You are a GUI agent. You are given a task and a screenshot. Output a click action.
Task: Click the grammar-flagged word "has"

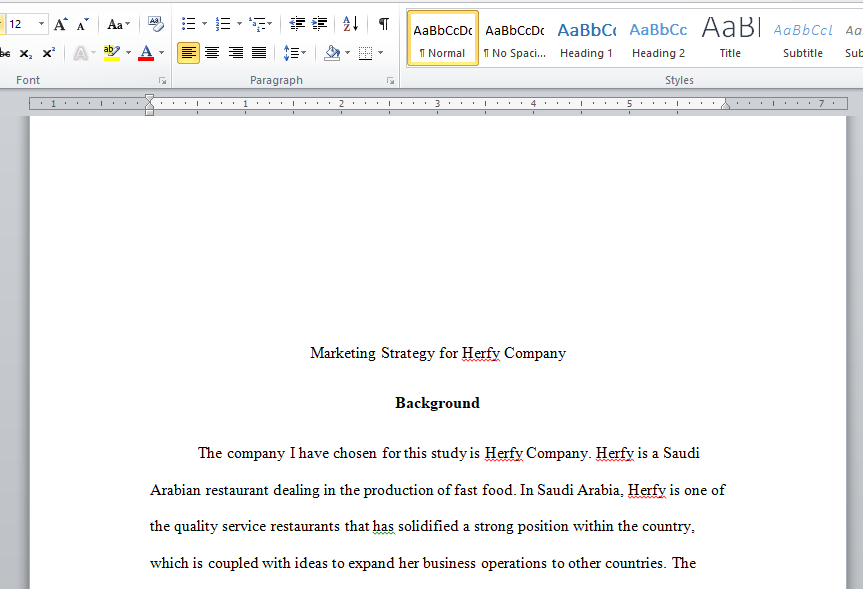pyautogui.click(x=384, y=527)
